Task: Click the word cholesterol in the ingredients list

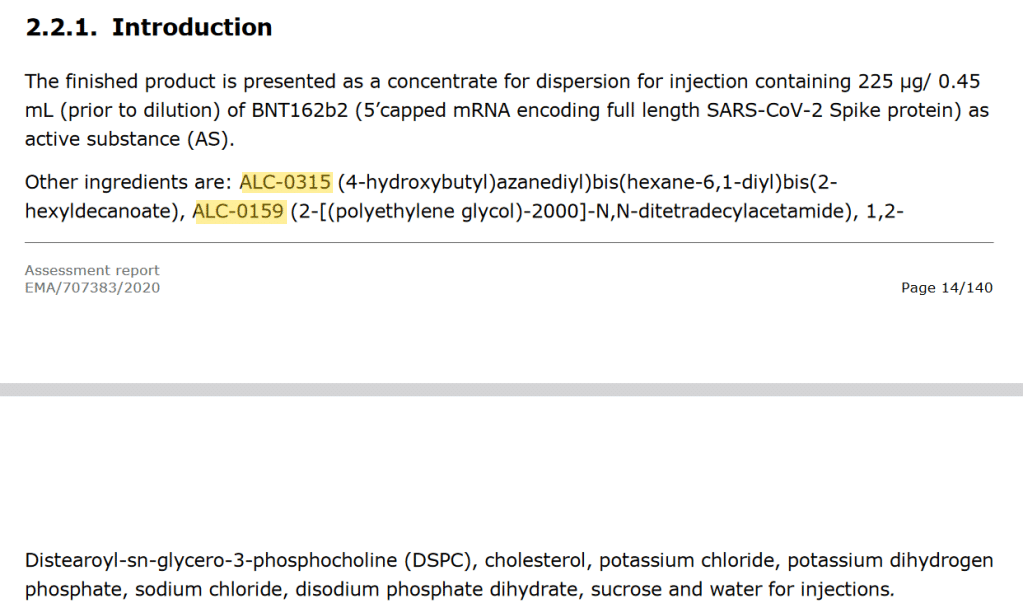Action: coord(535,560)
